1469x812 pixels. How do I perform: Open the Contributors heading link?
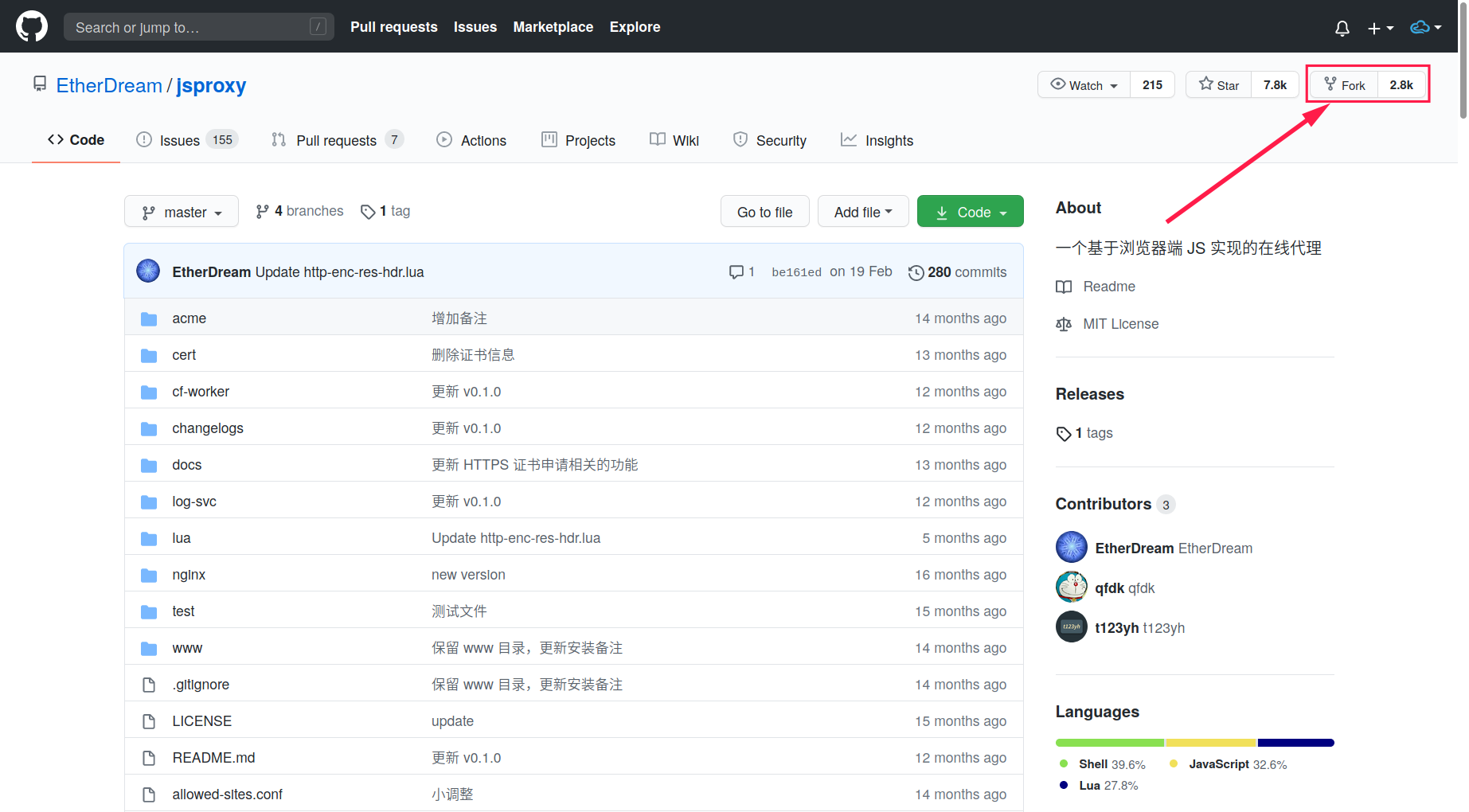1104,504
